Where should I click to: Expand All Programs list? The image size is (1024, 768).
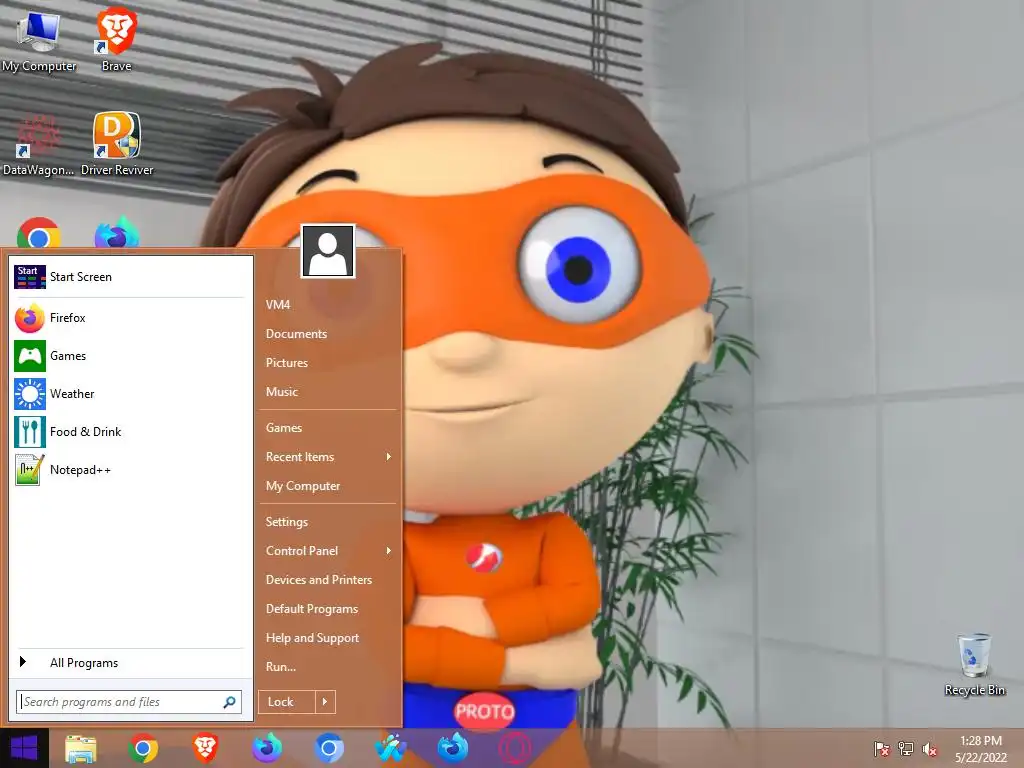130,663
